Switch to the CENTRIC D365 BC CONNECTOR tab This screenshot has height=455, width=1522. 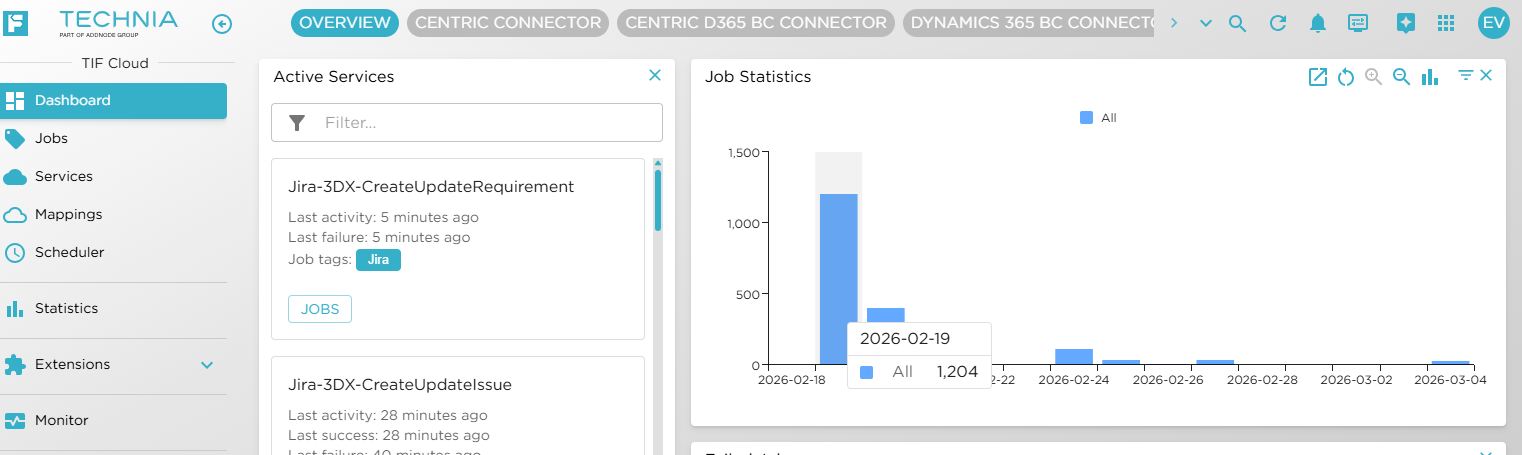coord(755,23)
